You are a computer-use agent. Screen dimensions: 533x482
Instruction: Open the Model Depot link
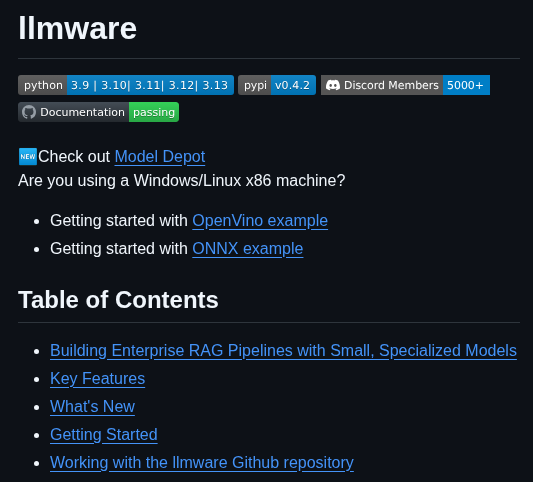click(160, 157)
